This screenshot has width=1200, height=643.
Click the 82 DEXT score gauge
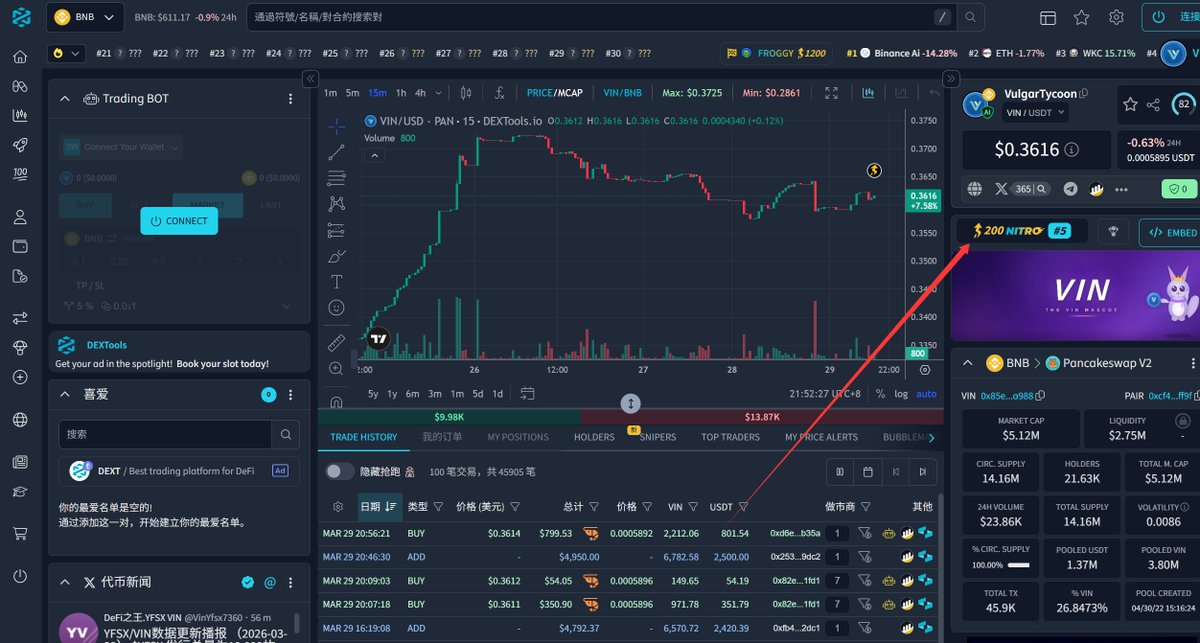[1184, 104]
